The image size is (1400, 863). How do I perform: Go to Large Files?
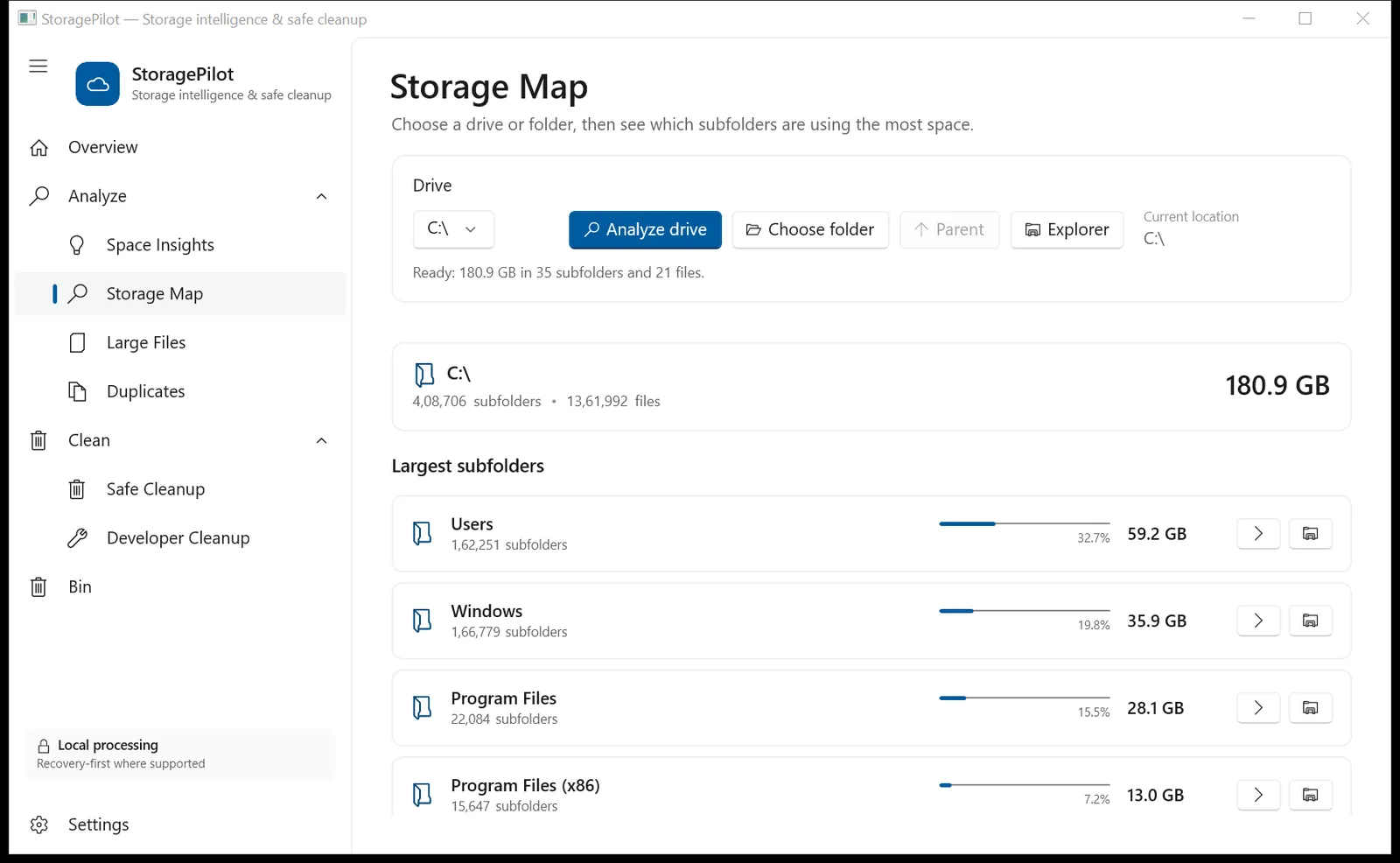pos(180,343)
